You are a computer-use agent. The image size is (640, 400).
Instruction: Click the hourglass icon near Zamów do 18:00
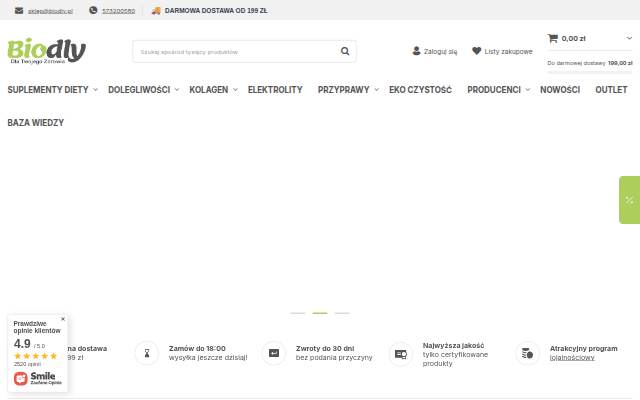[147, 353]
